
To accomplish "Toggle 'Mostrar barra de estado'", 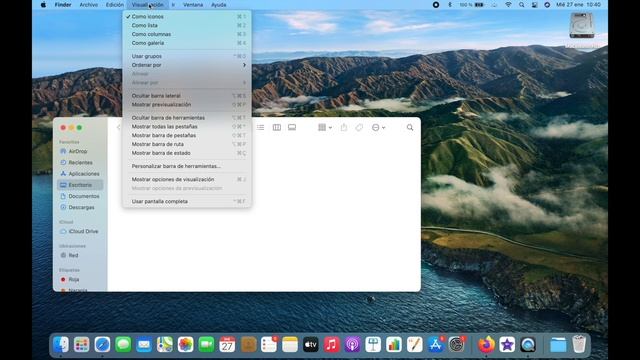I will coord(187,153).
